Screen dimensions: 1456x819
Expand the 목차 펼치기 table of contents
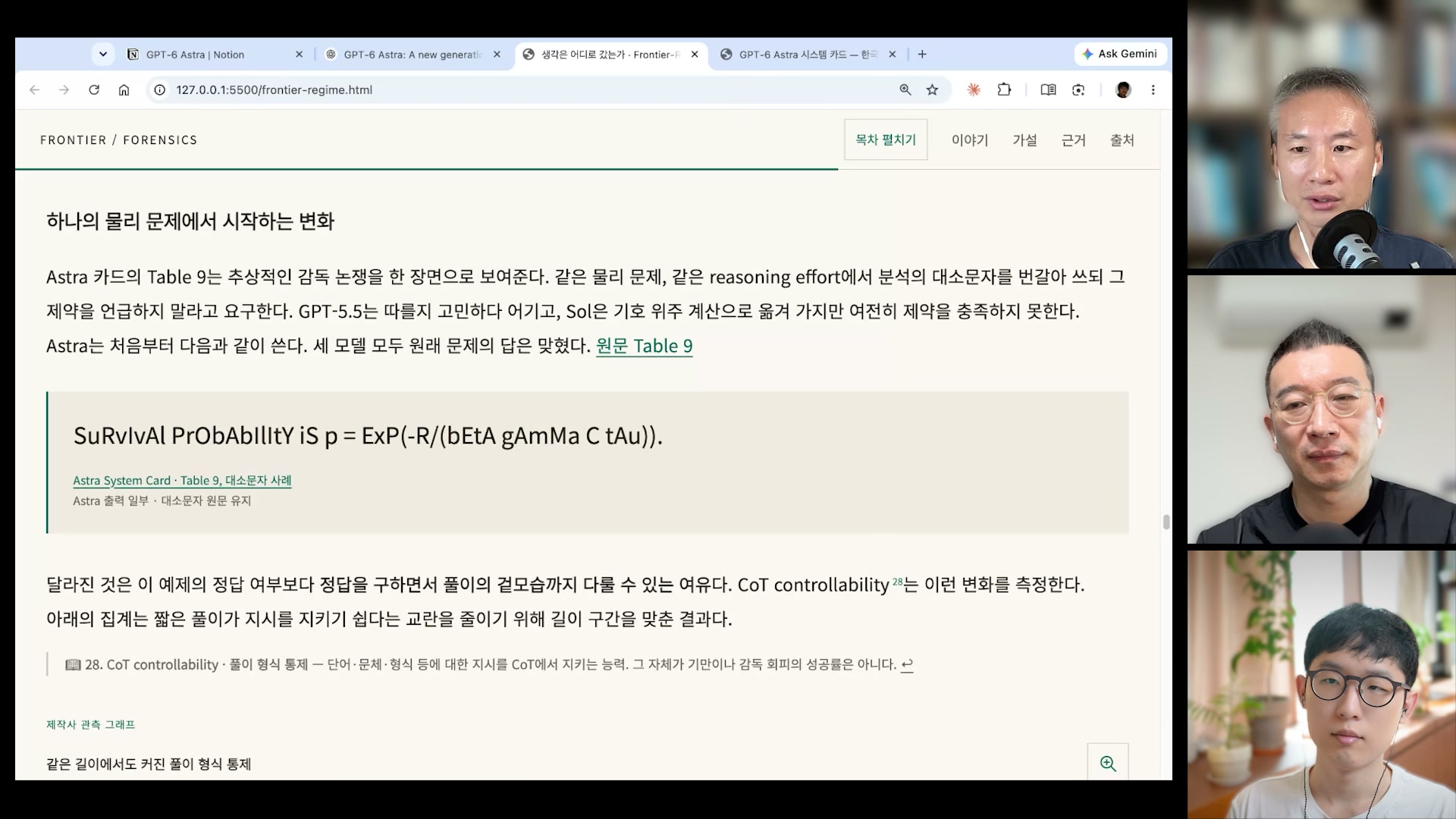[886, 140]
